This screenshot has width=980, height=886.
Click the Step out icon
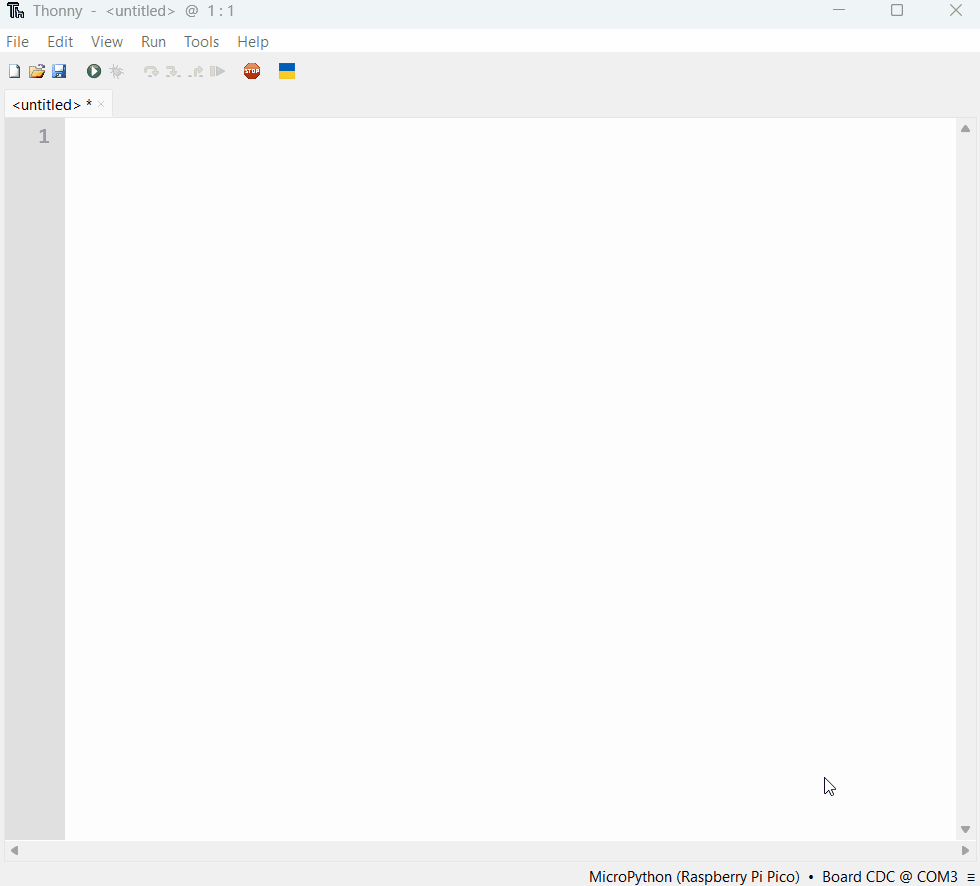196,71
